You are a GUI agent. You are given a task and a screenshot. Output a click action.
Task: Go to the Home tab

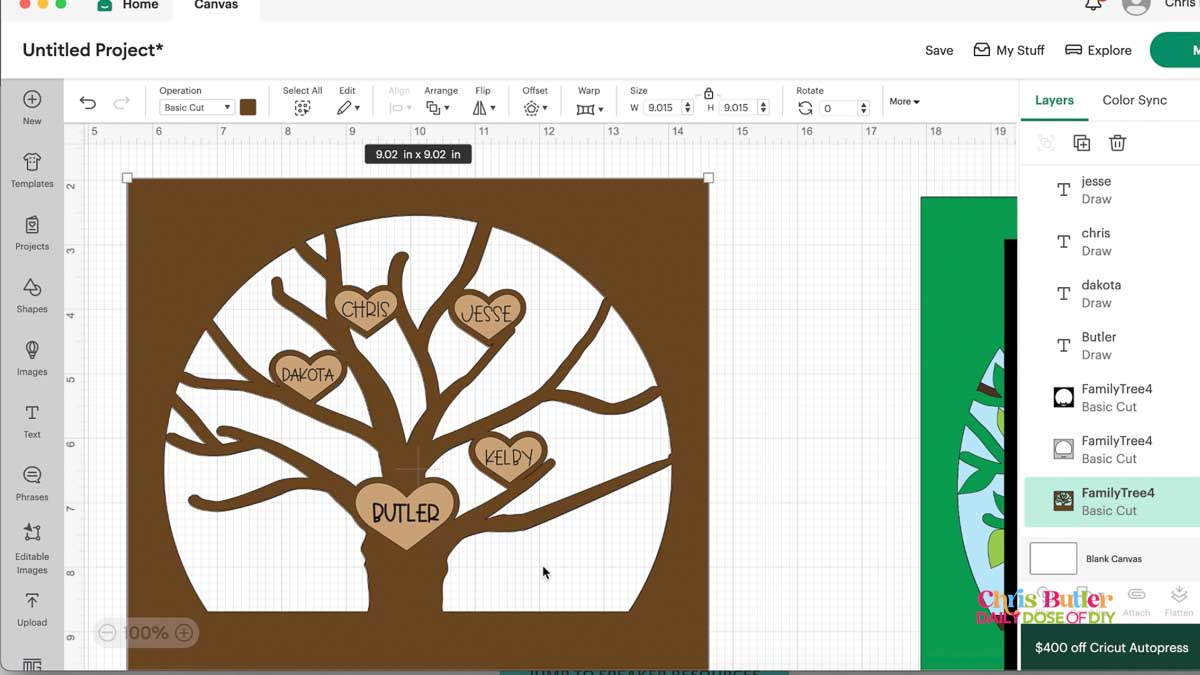coord(139,5)
